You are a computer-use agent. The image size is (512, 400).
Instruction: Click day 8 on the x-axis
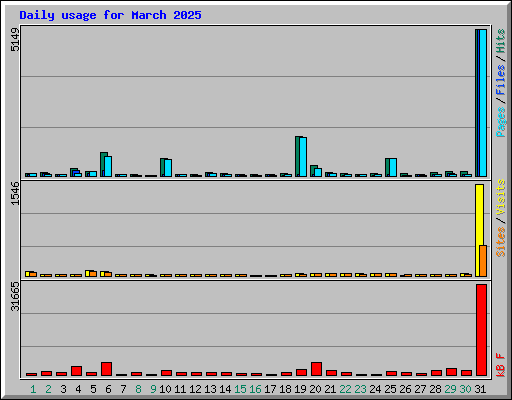tap(138, 389)
